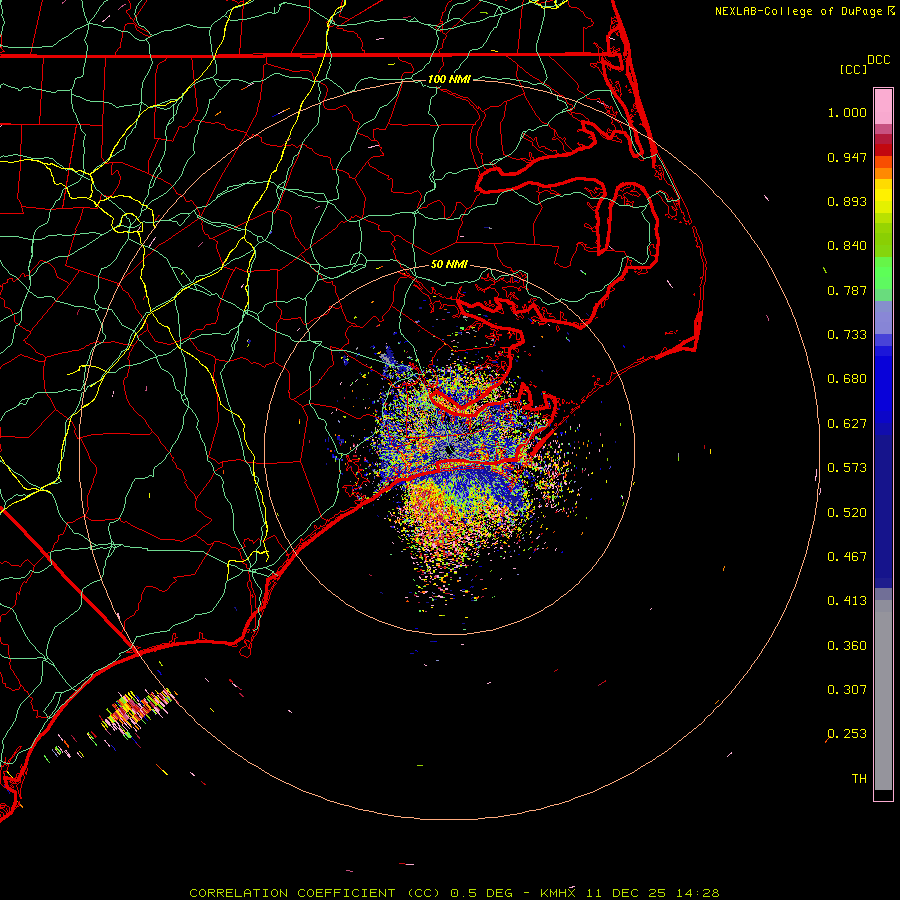
Task: Click the 0.573 scale value
Action: pyautogui.click(x=847, y=468)
